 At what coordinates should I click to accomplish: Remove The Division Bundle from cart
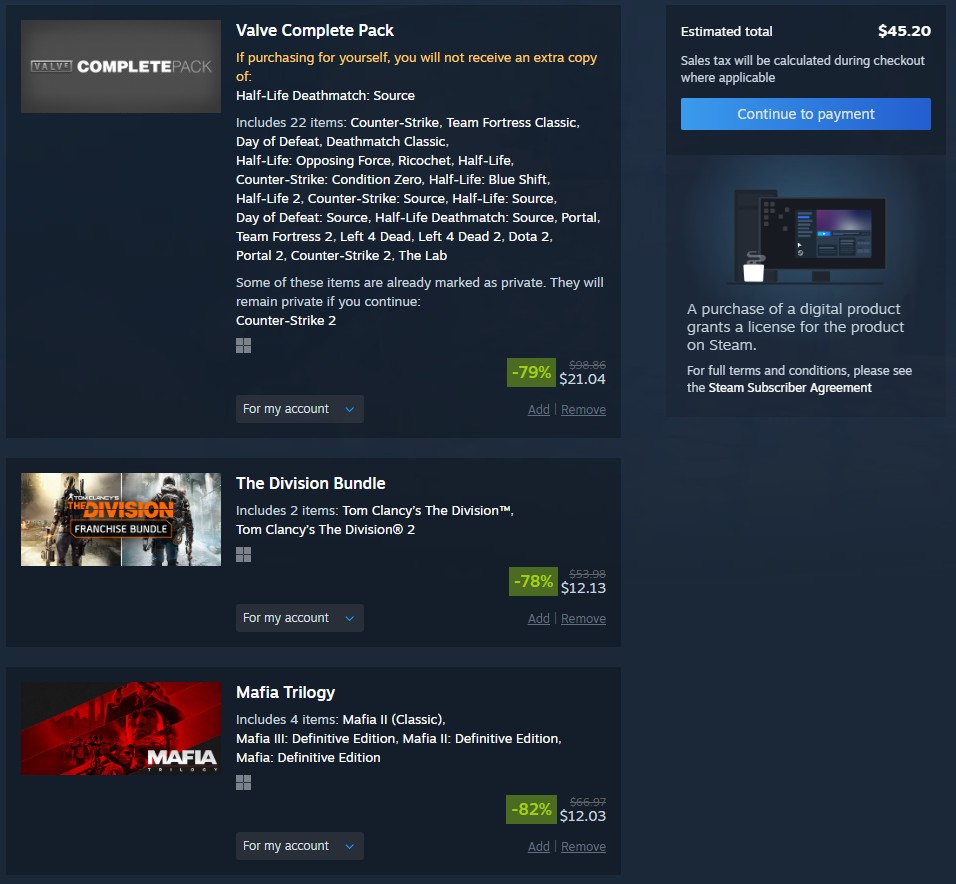point(583,618)
